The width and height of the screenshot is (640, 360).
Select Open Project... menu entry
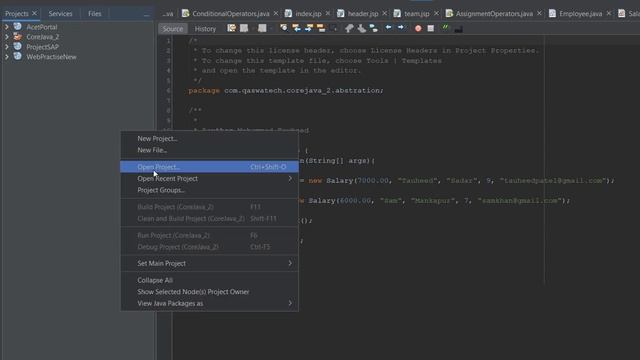209,167
